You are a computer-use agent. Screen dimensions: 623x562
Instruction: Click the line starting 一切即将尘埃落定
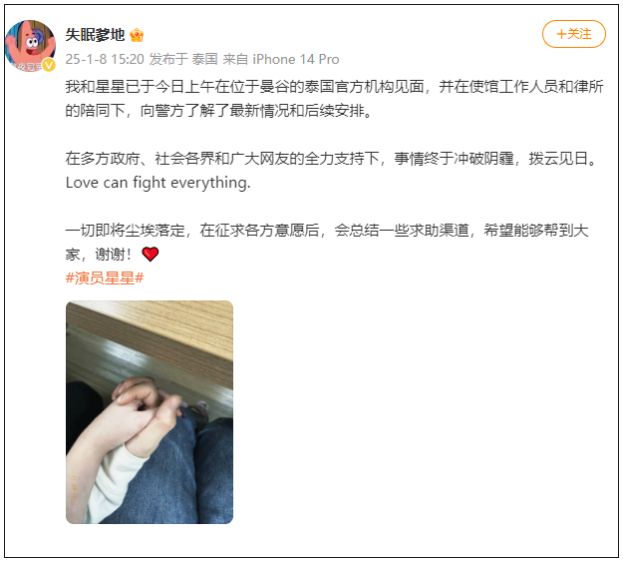(x=327, y=230)
